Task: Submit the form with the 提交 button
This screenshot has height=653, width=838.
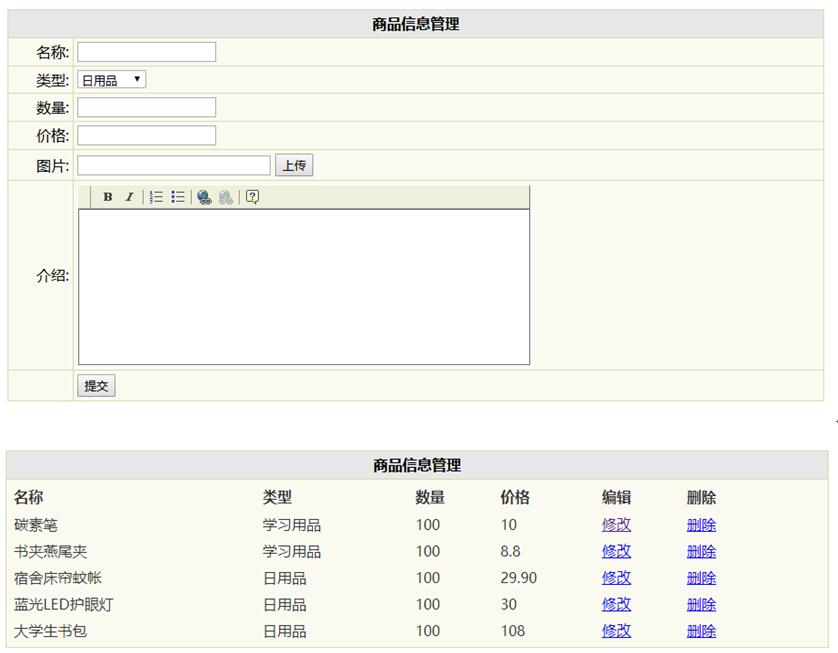Action: 96,385
